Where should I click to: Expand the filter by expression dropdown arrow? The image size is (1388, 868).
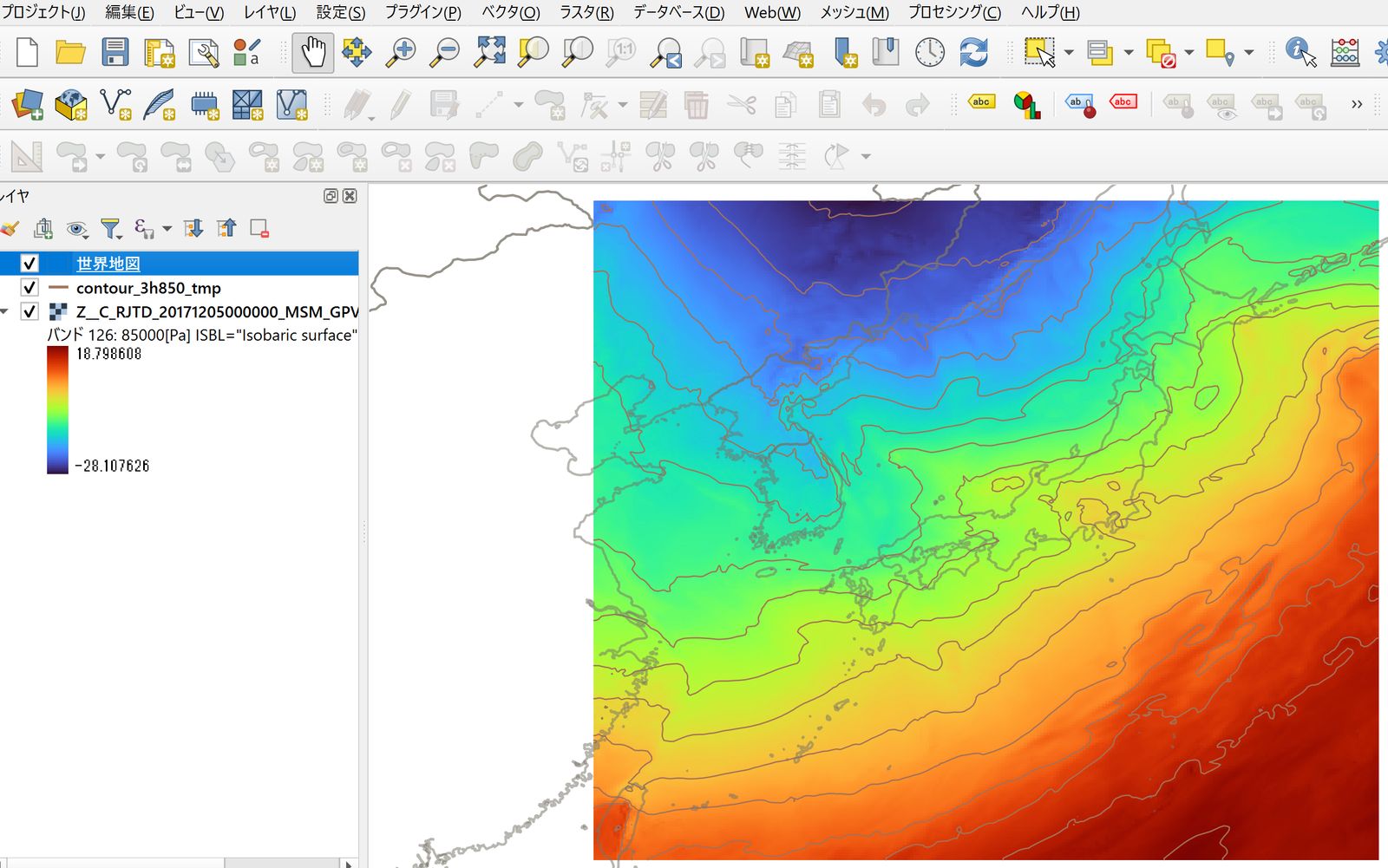(167, 228)
